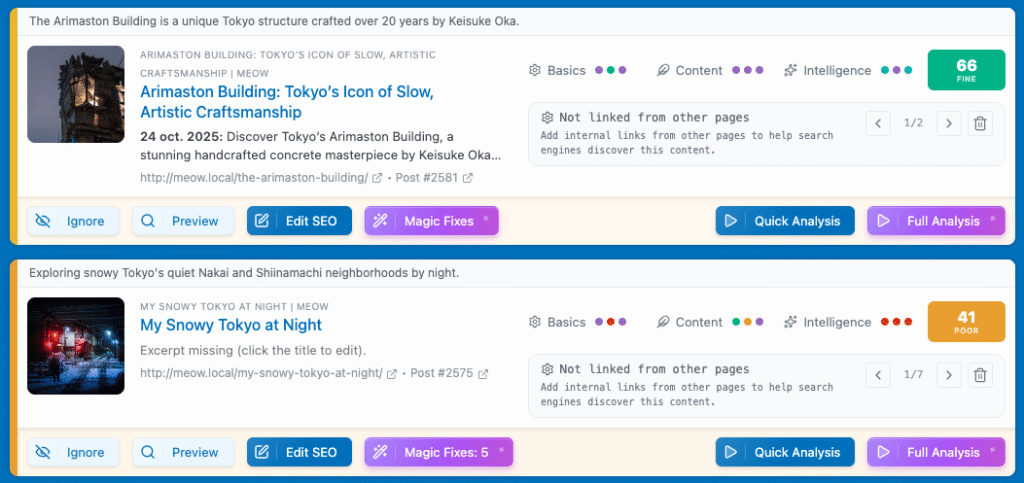Click Basics gear icon on Arimaston row
The height and width of the screenshot is (483, 1024).
[x=535, y=71]
